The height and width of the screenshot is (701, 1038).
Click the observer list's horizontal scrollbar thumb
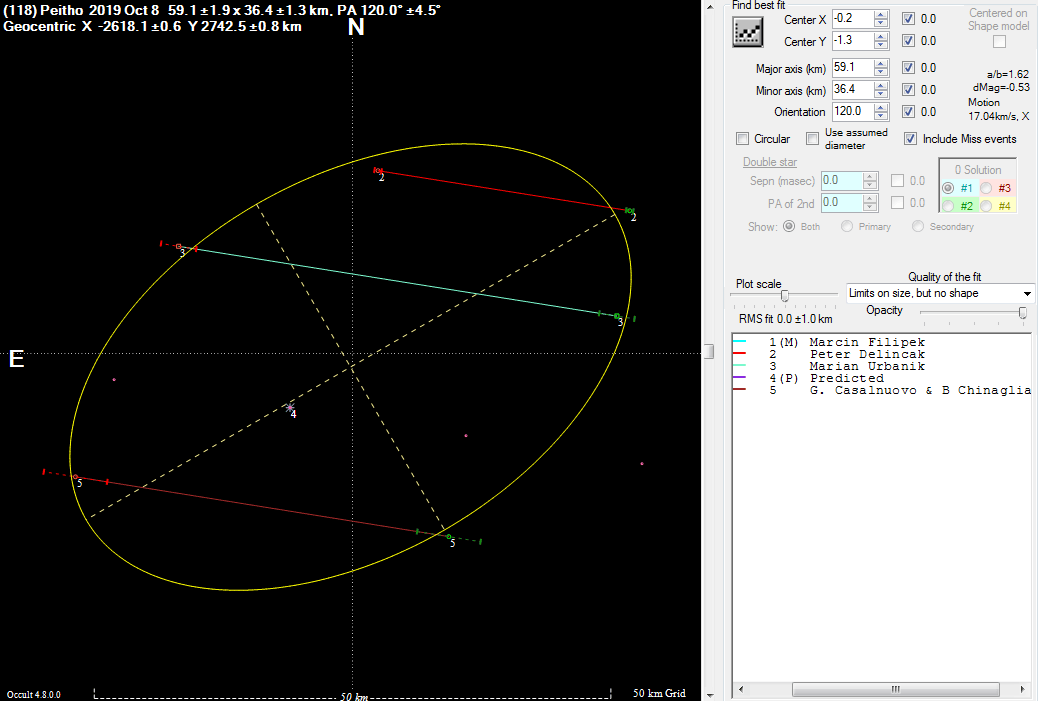896,689
